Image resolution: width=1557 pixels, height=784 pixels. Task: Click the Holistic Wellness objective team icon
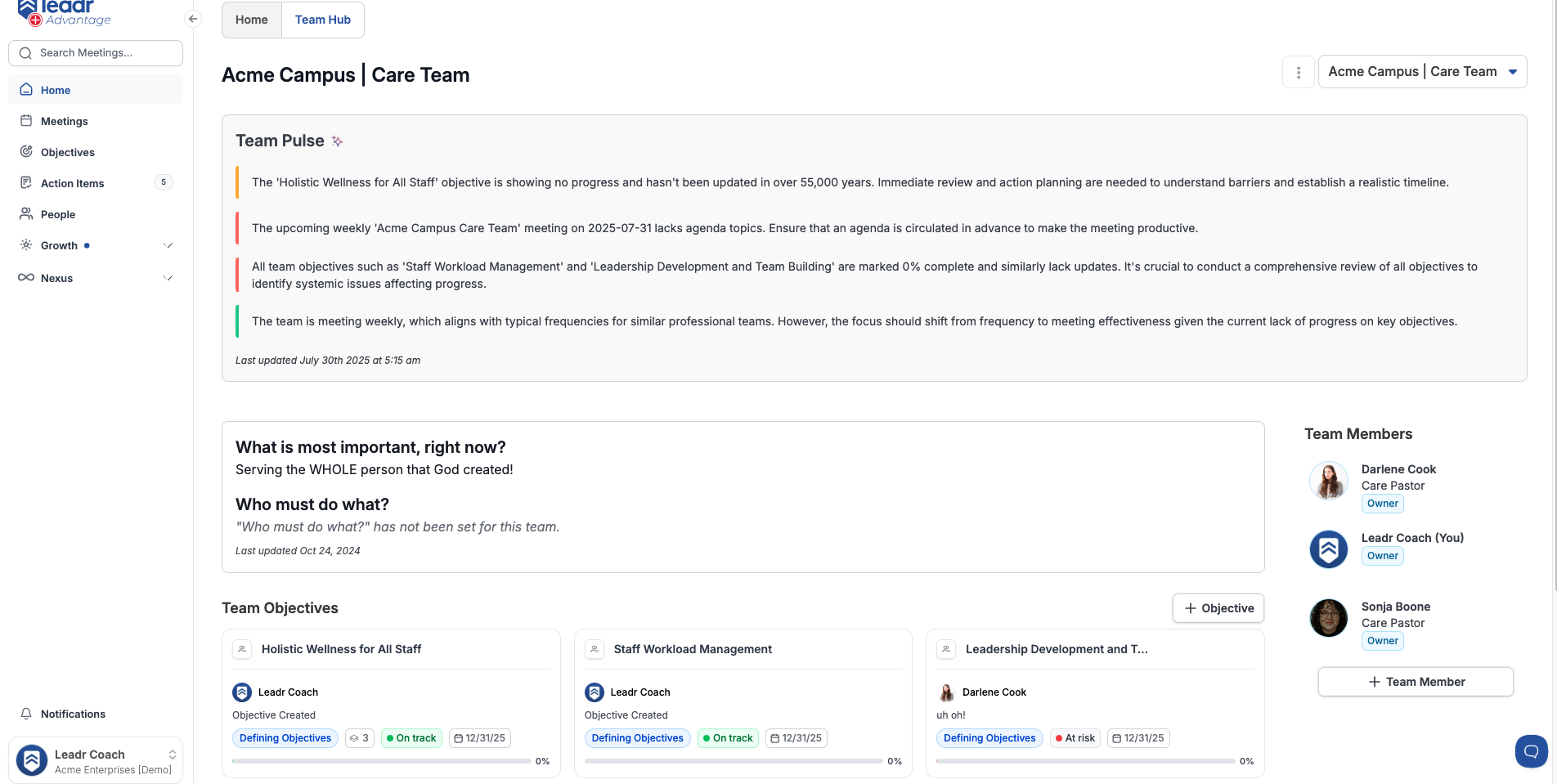click(242, 649)
